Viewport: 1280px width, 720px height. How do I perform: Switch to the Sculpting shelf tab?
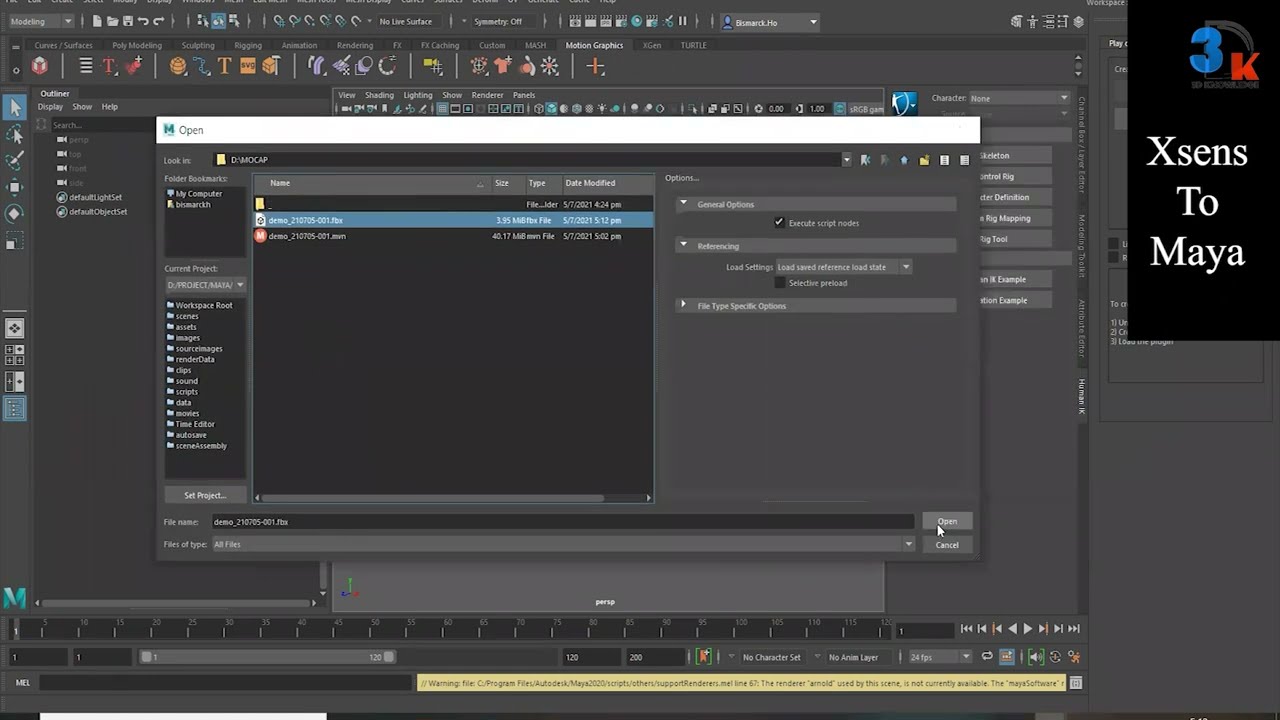(198, 45)
